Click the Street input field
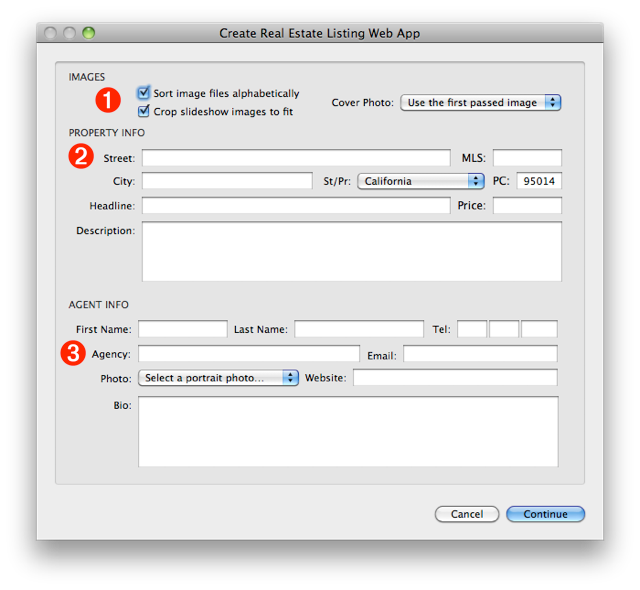 296,158
